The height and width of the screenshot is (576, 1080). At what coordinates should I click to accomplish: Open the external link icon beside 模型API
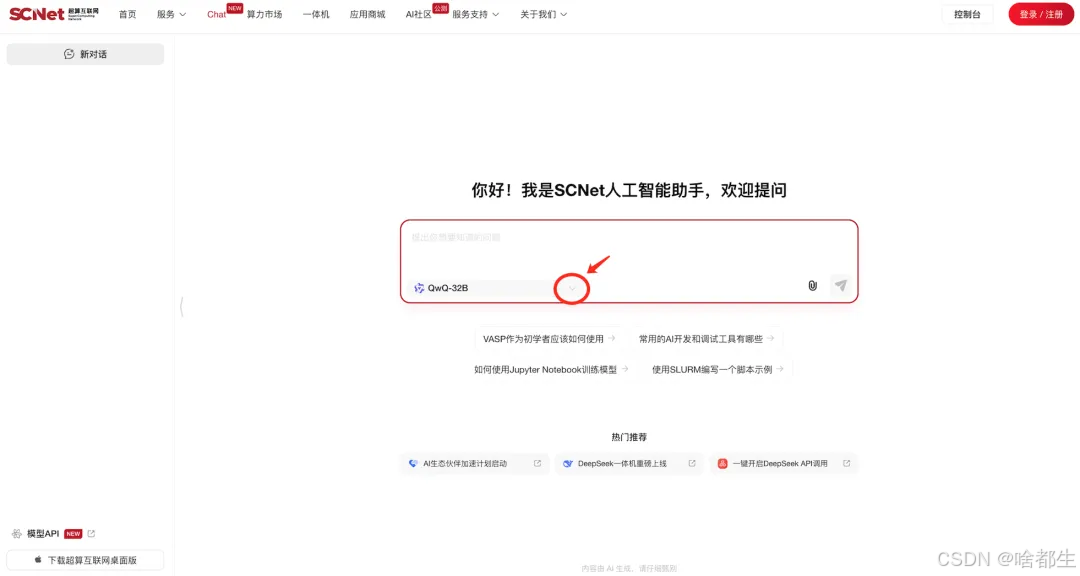[x=91, y=533]
